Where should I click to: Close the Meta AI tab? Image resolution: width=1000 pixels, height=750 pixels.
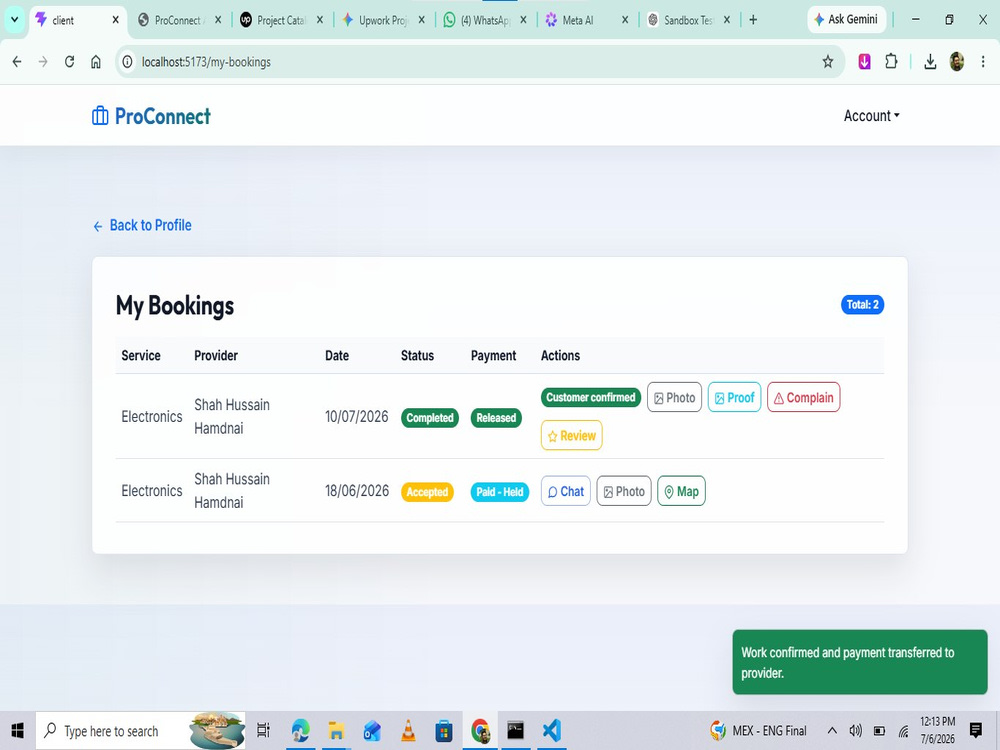pos(625,20)
